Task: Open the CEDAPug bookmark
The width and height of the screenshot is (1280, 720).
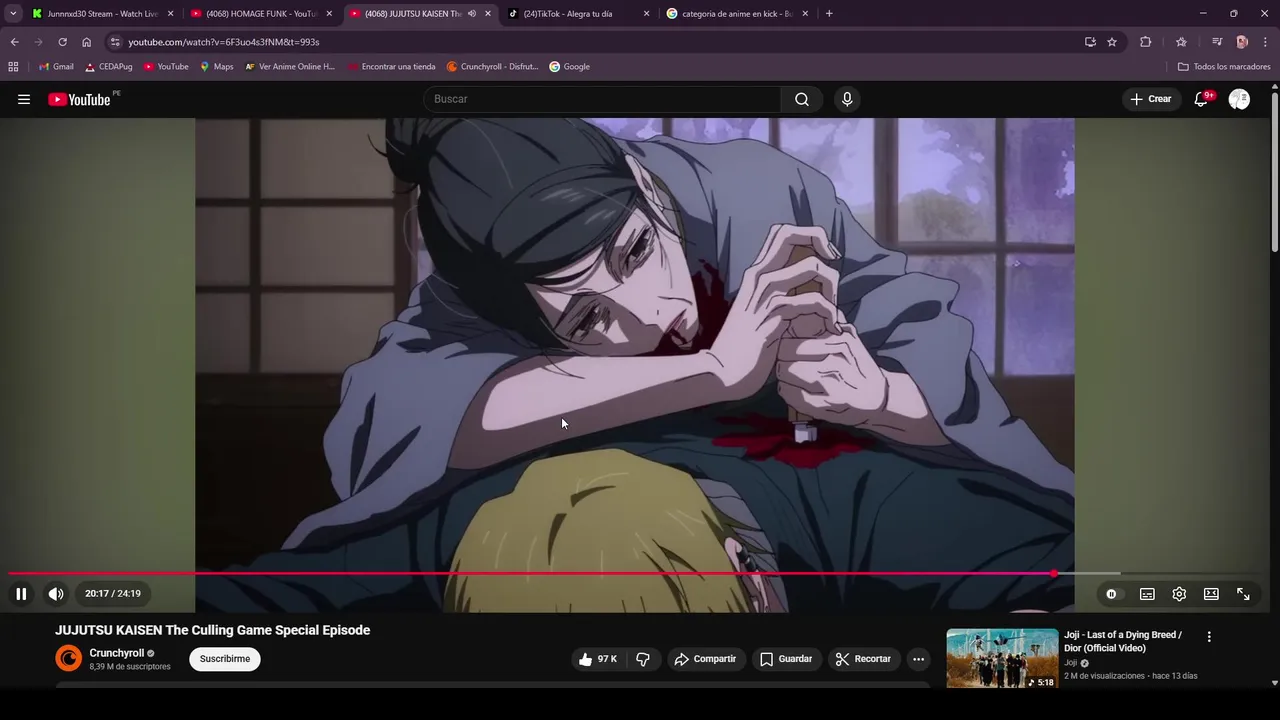Action: [108, 67]
